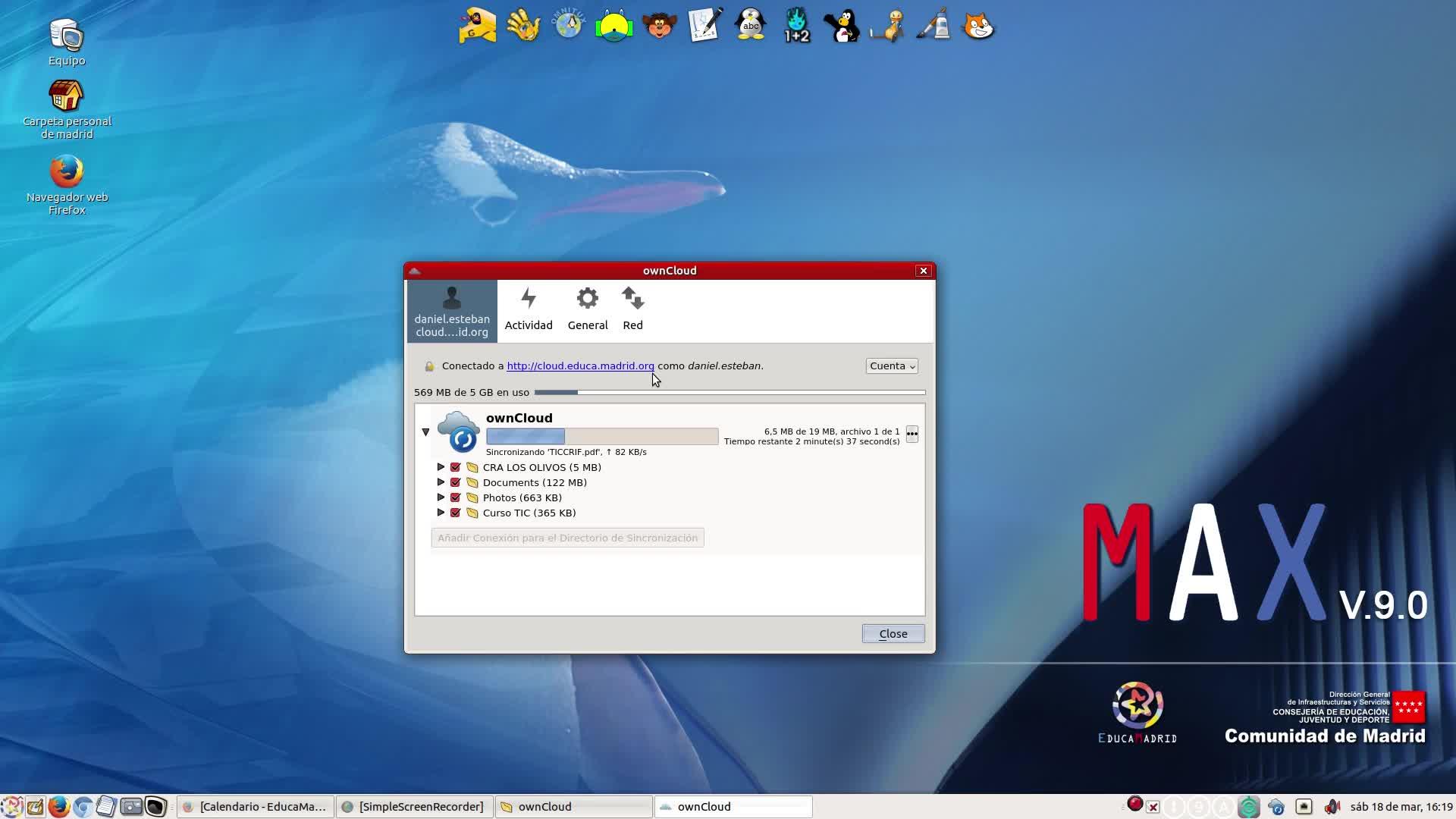1456x819 pixels.
Task: Open the Actividad lightning bolt tab
Action: (x=529, y=309)
